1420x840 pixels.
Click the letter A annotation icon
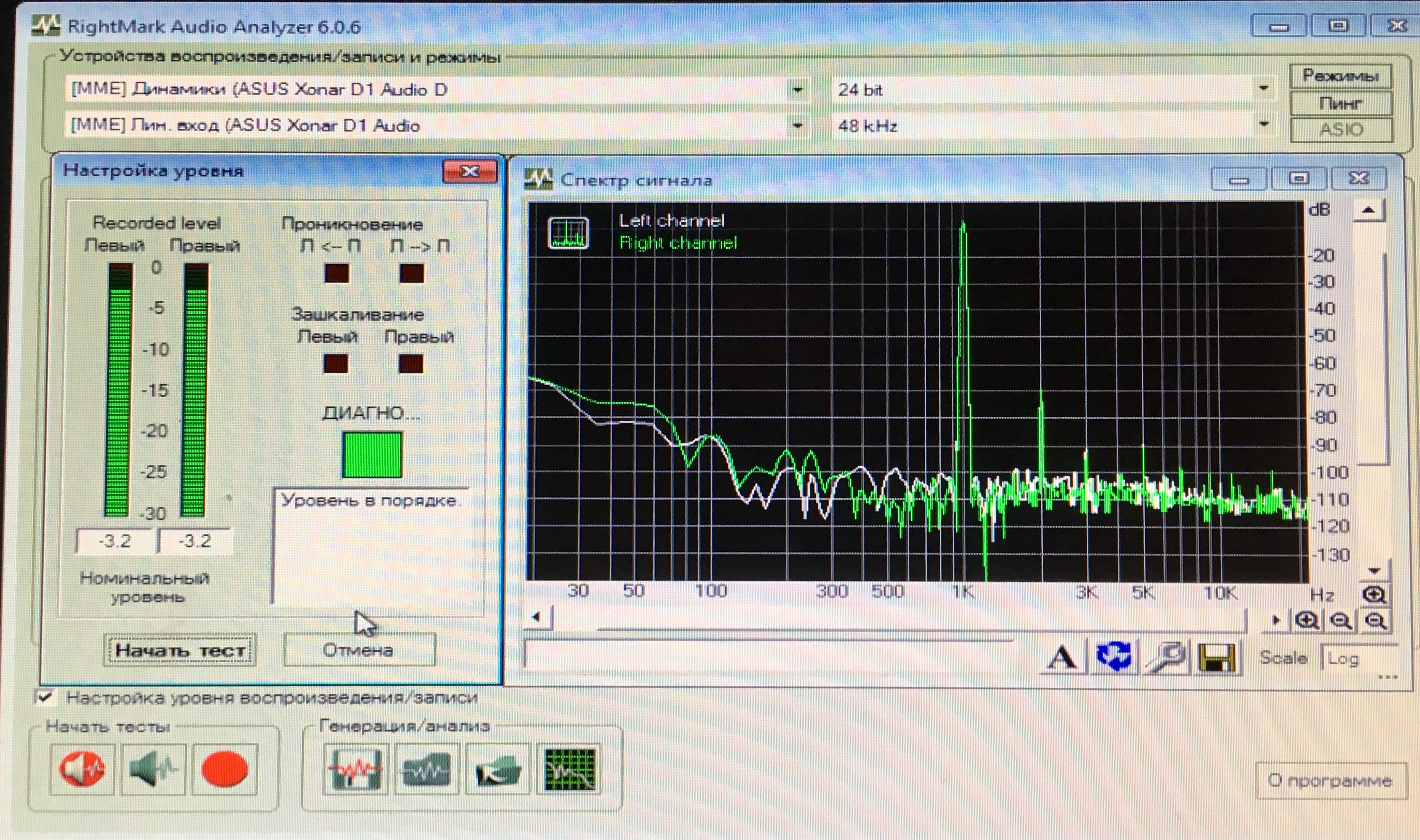click(1063, 658)
